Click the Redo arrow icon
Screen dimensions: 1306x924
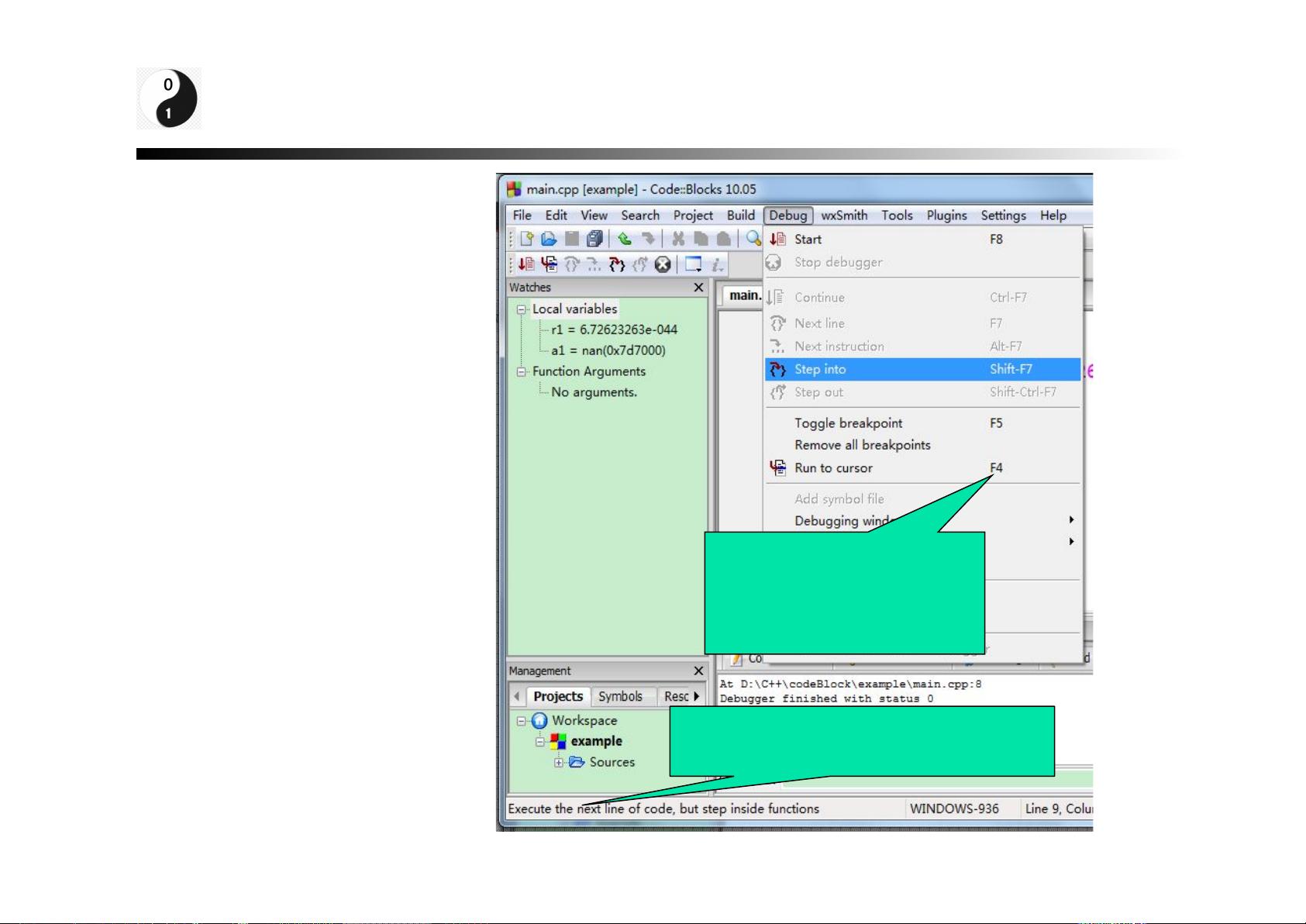tap(648, 239)
